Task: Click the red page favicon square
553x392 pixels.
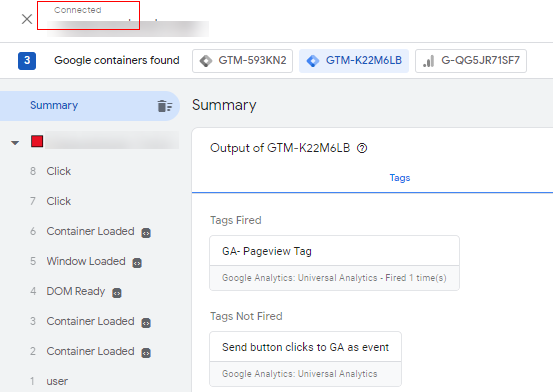Action: click(37, 141)
